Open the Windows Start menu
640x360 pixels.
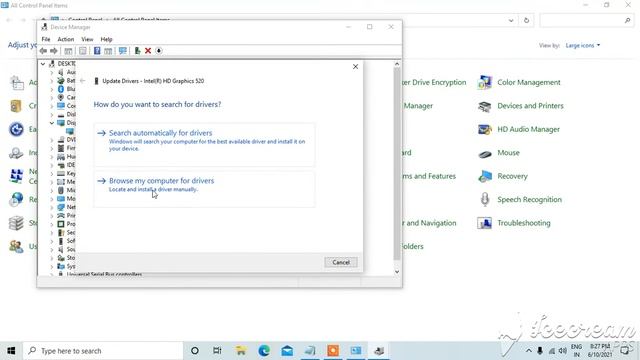click(x=11, y=351)
